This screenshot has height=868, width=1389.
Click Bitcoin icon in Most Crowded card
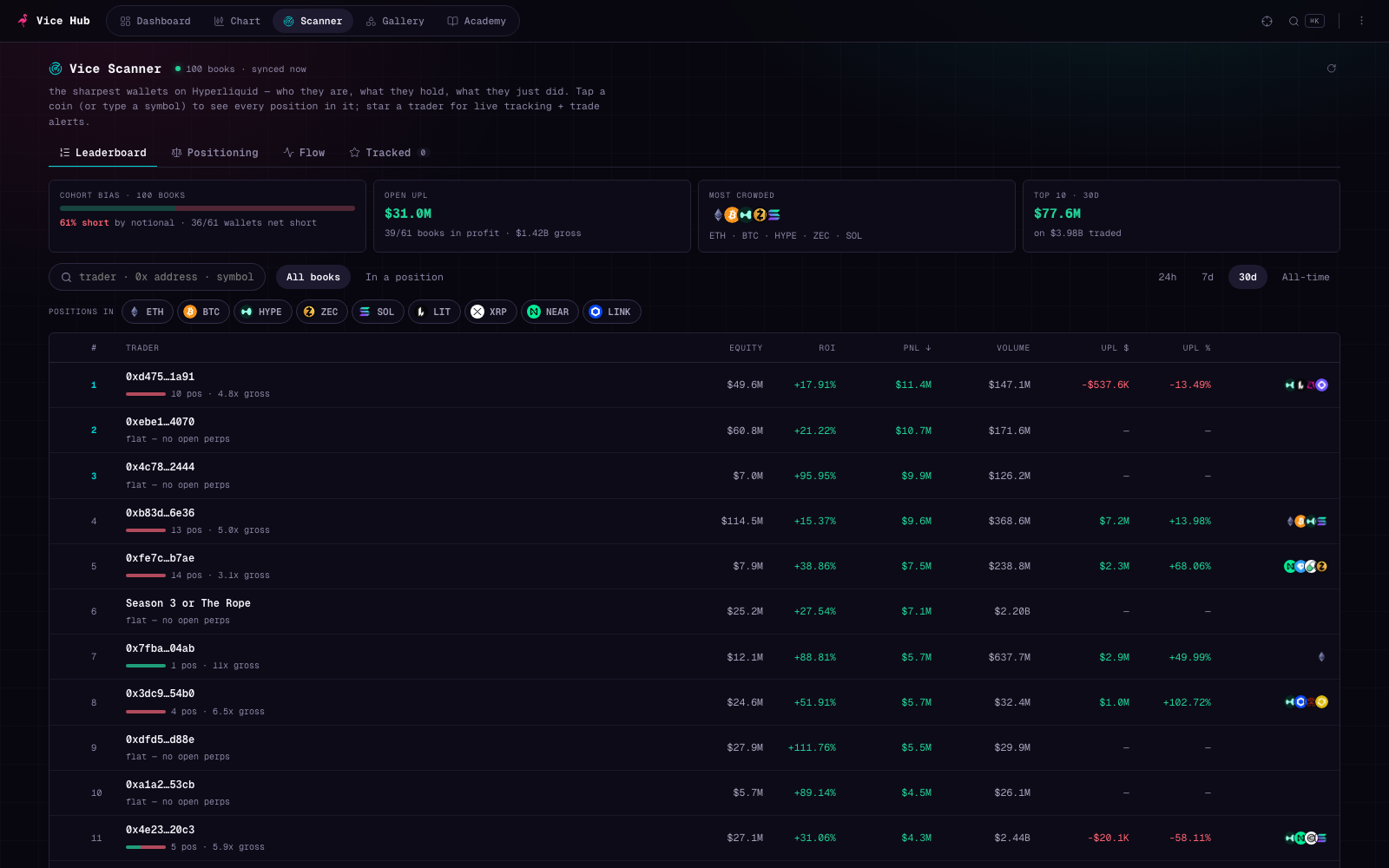point(732,214)
